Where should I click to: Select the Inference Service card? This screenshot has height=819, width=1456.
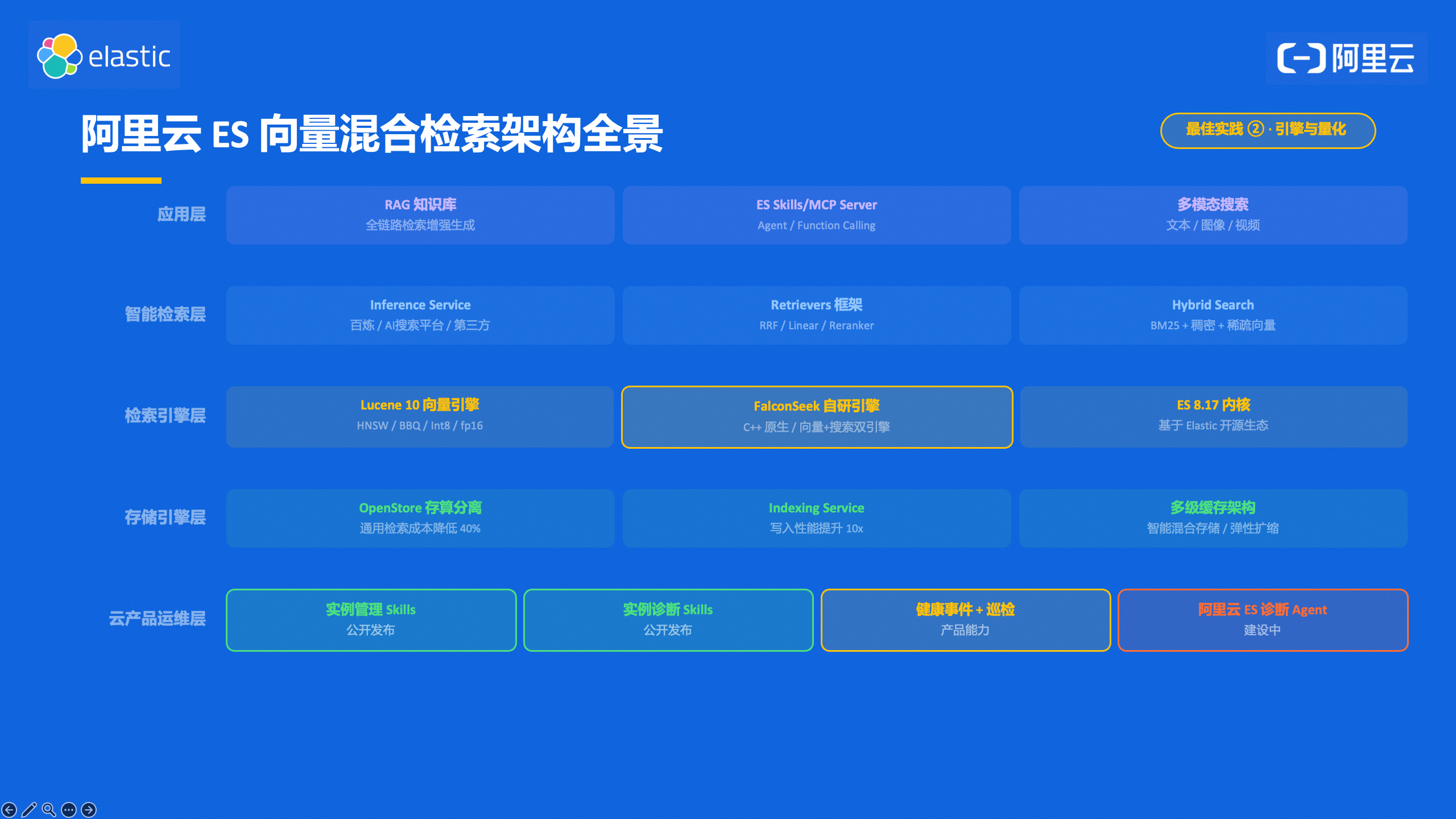click(x=420, y=315)
